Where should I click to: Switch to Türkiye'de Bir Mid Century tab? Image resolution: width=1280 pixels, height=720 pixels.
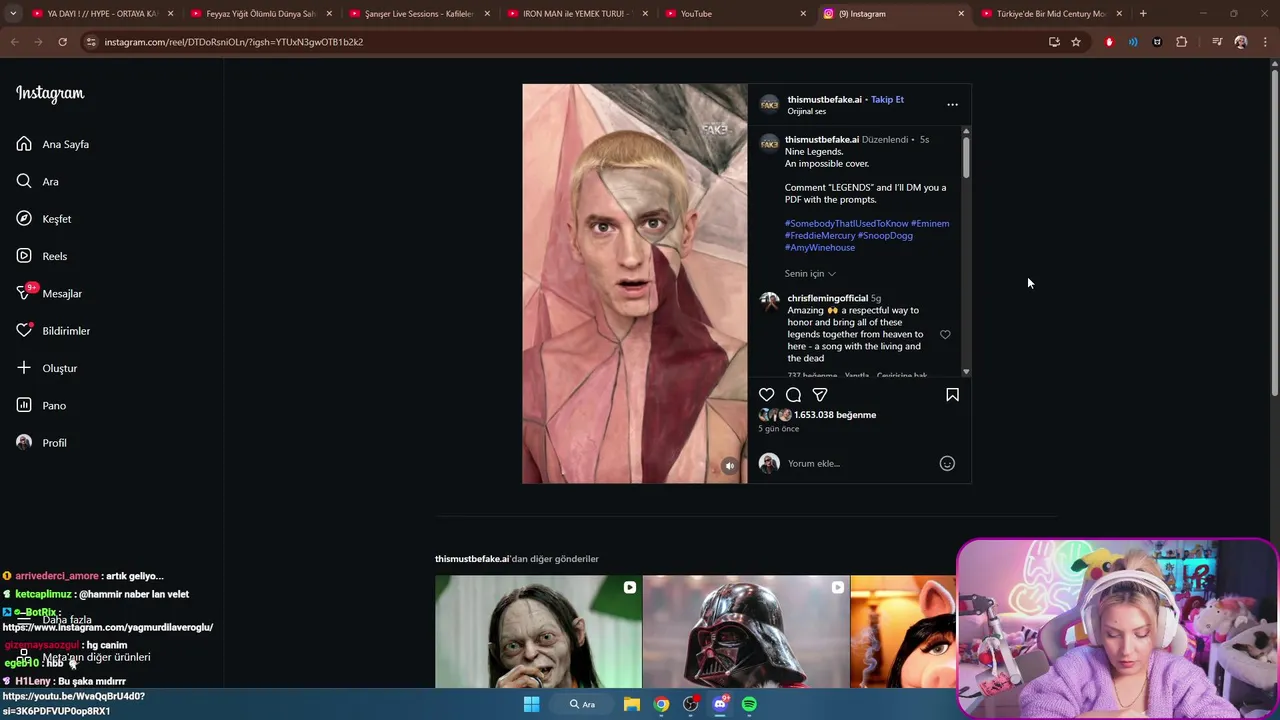pos(1052,14)
